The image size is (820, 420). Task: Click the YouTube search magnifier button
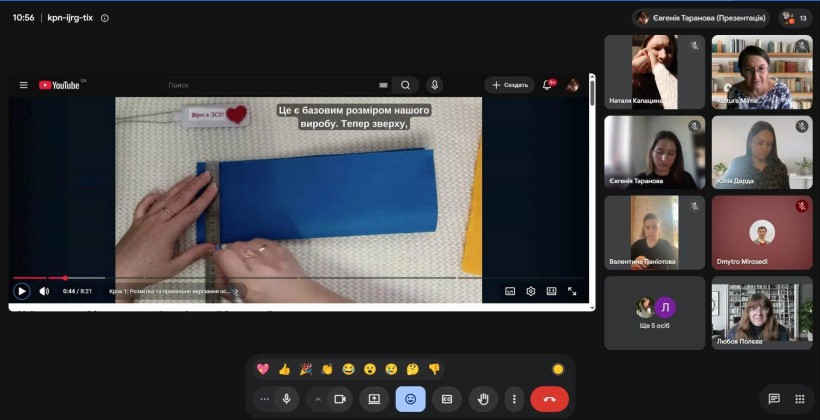click(x=405, y=85)
